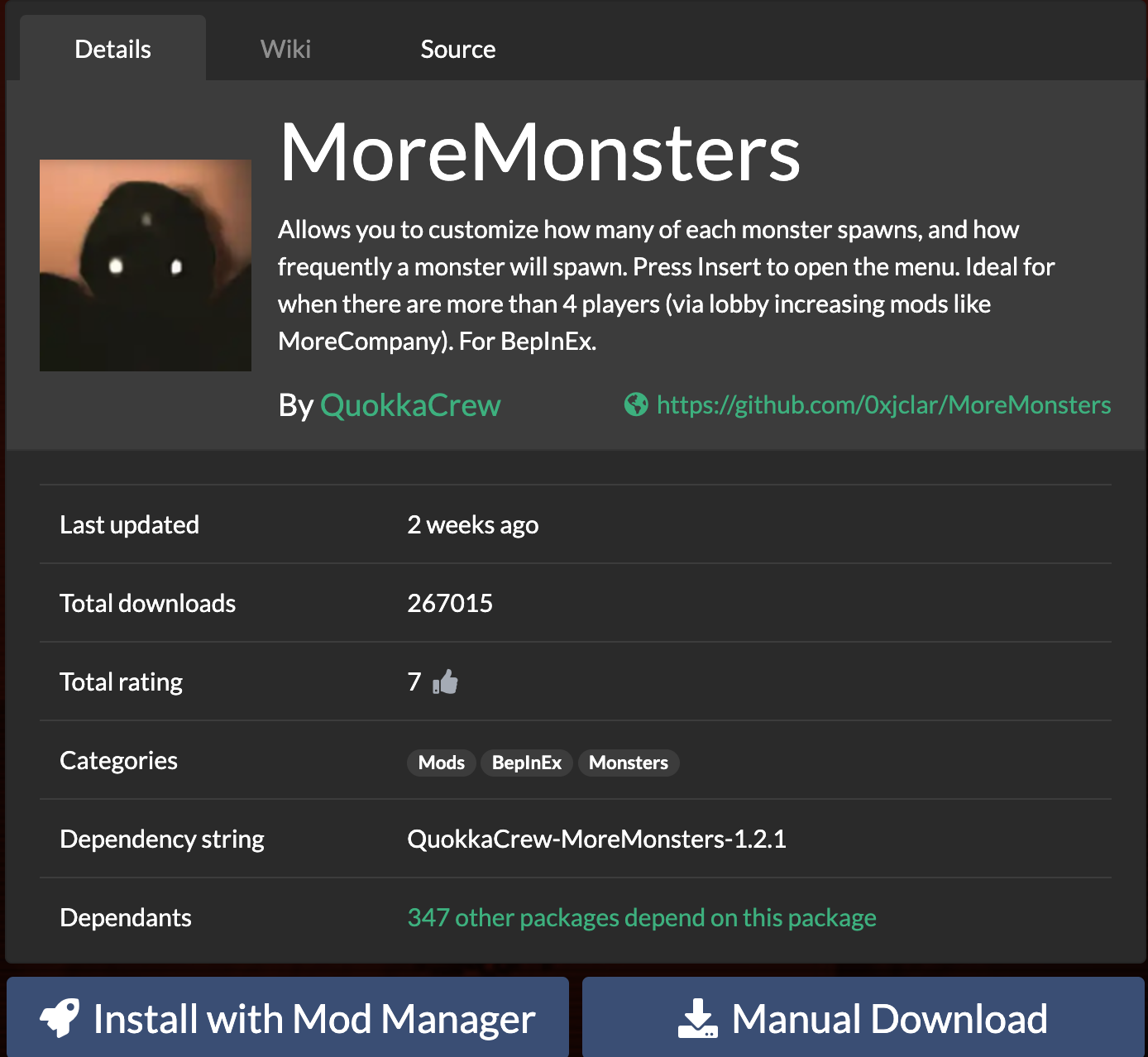Click the mod description paragraph
The image size is (1148, 1057).
667,285
